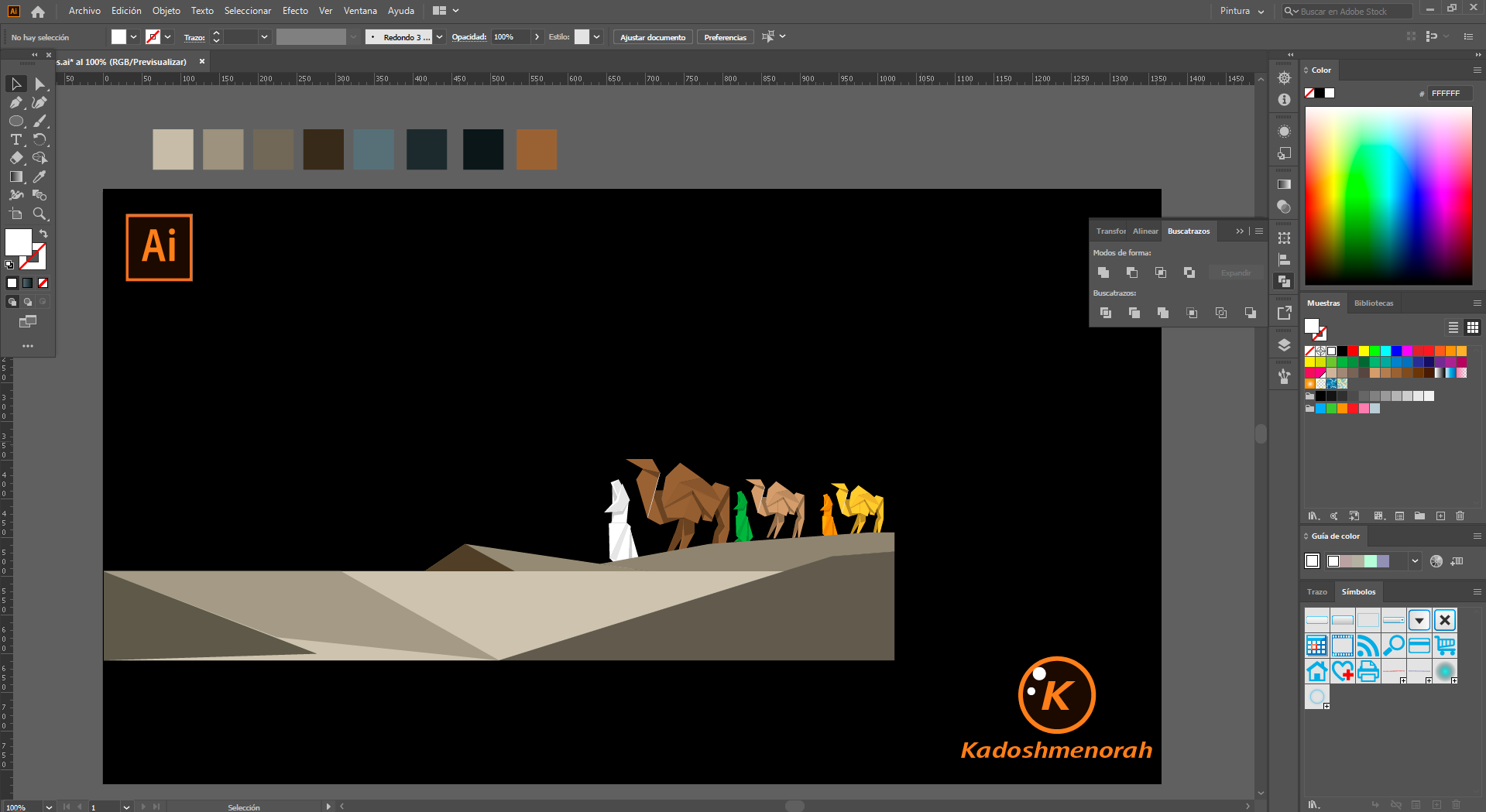Click inside the Color spectrum picker
1486x812 pixels.
coord(1388,196)
